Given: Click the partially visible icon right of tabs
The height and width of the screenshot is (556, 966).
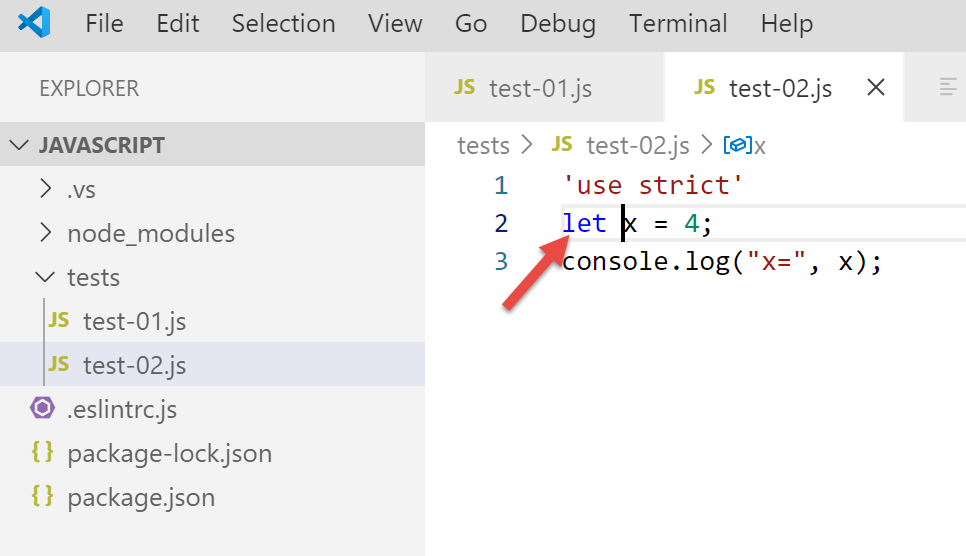Looking at the screenshot, I should [948, 88].
